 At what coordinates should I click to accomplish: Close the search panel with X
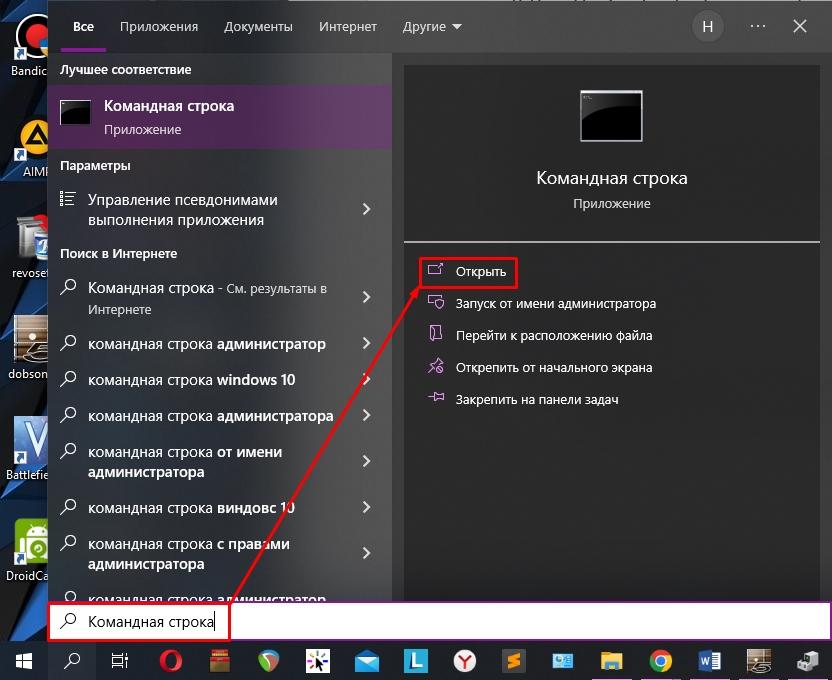800,26
